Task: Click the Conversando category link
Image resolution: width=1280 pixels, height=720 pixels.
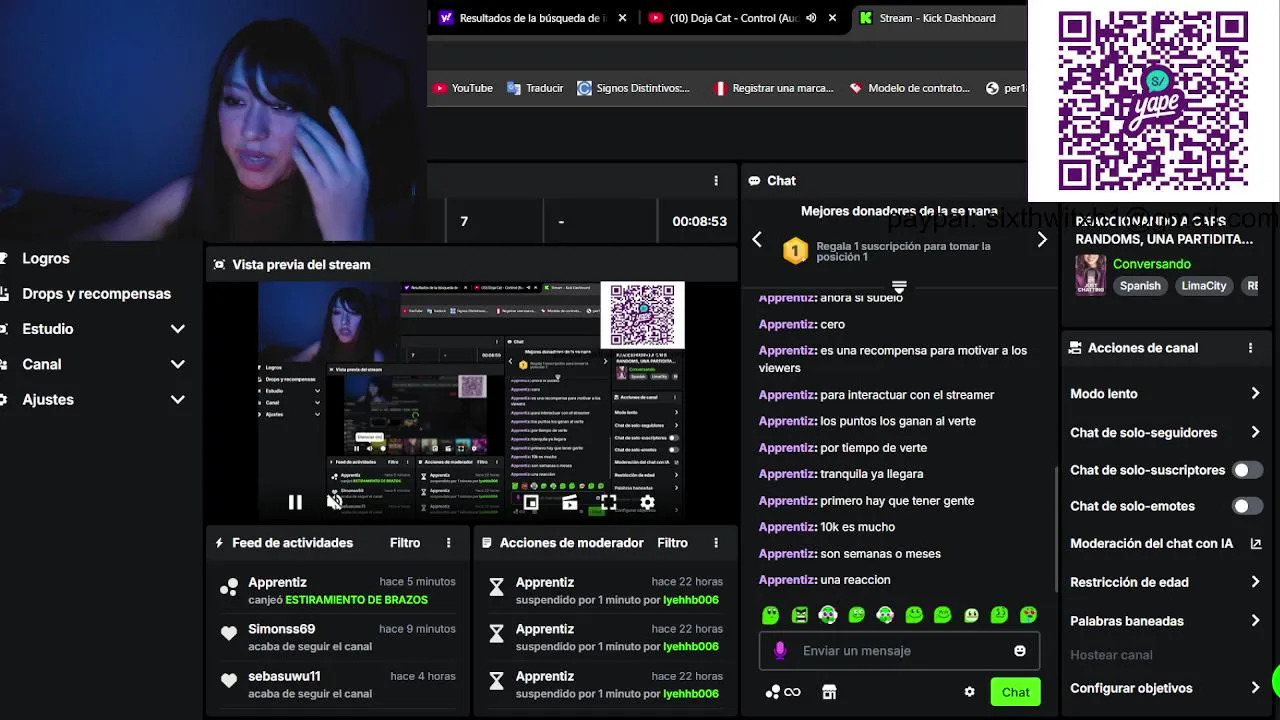Action: [x=1152, y=264]
